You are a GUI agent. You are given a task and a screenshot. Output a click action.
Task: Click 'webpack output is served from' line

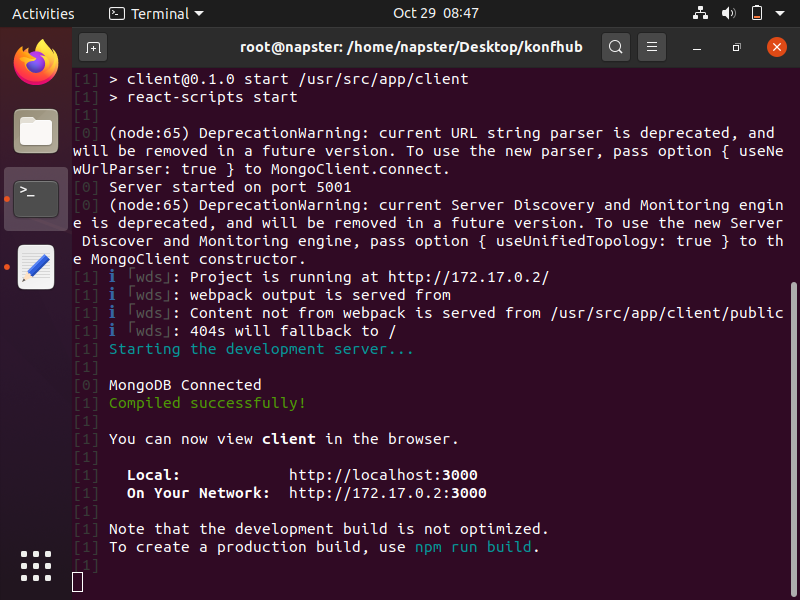pos(320,295)
